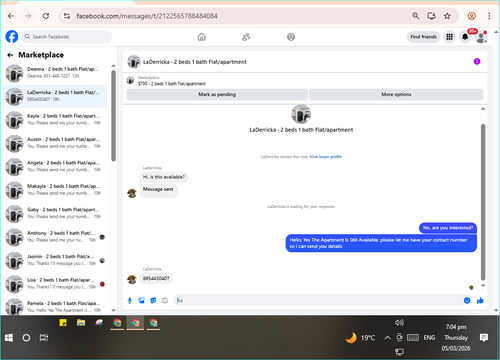Click More options button
Viewport: 500px width, 360px height.
(x=396, y=94)
